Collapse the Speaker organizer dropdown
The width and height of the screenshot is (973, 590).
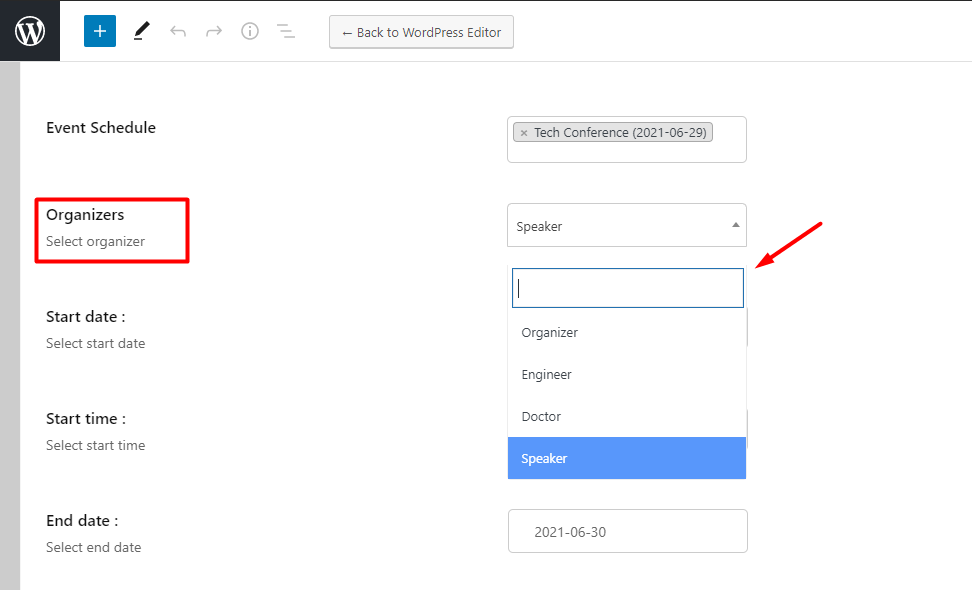[627, 225]
